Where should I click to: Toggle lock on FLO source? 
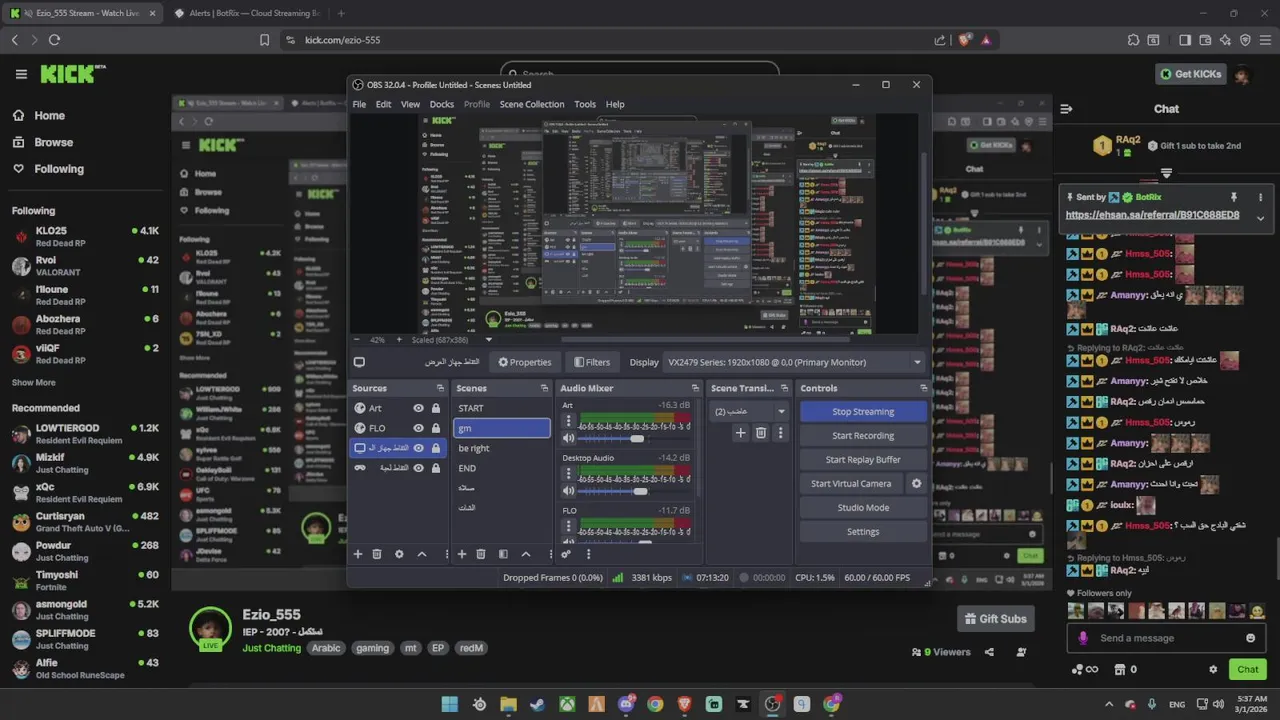click(436, 428)
